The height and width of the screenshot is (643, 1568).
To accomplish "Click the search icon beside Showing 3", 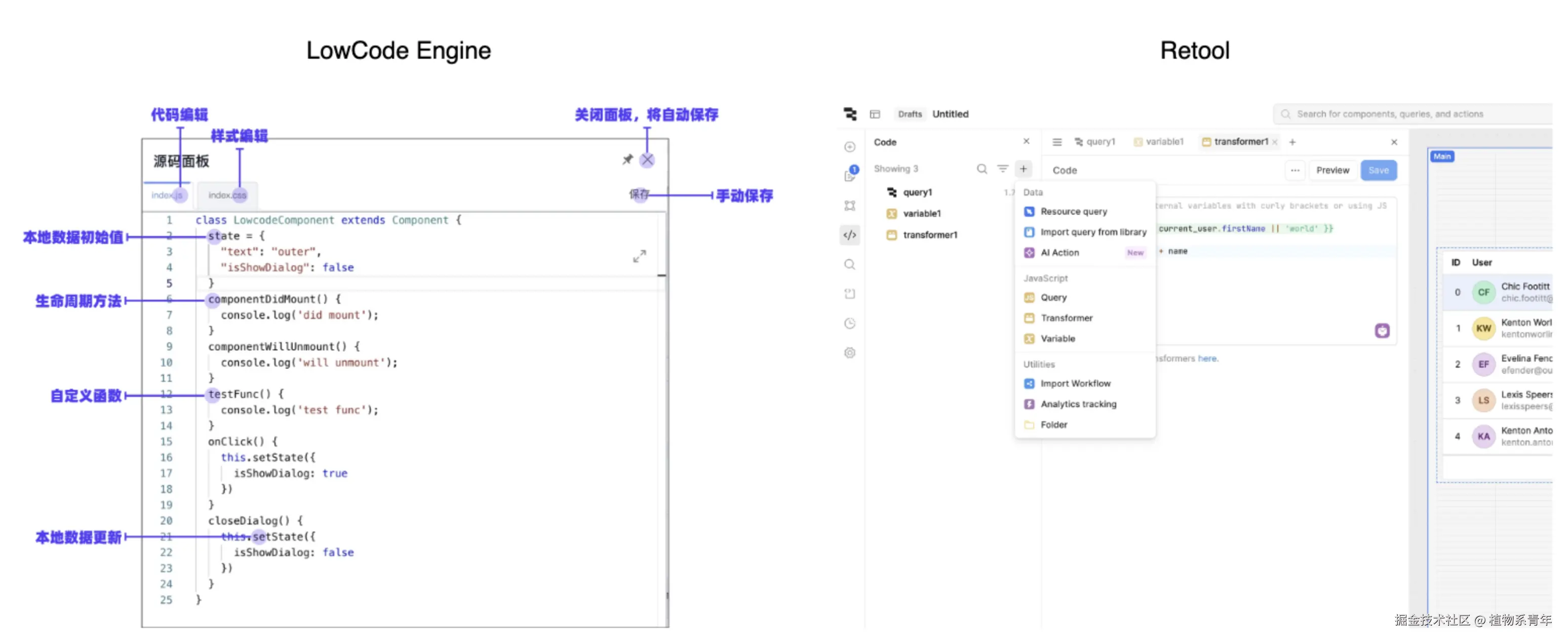I will 981,169.
